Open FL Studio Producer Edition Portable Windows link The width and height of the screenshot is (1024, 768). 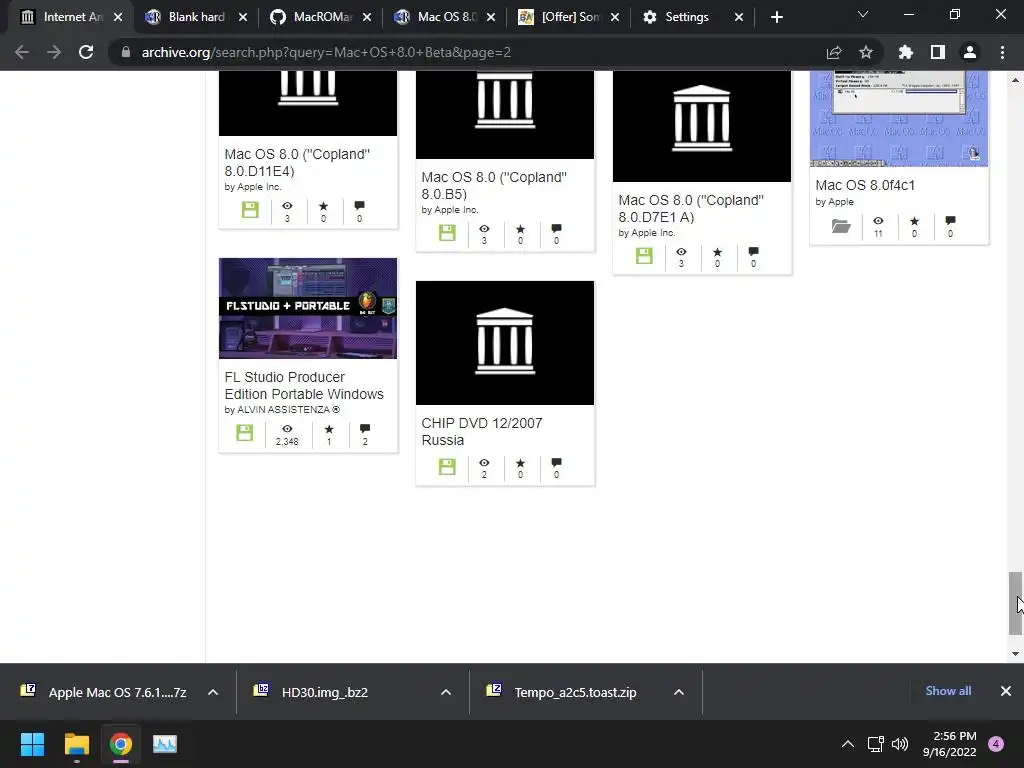pyautogui.click(x=304, y=385)
